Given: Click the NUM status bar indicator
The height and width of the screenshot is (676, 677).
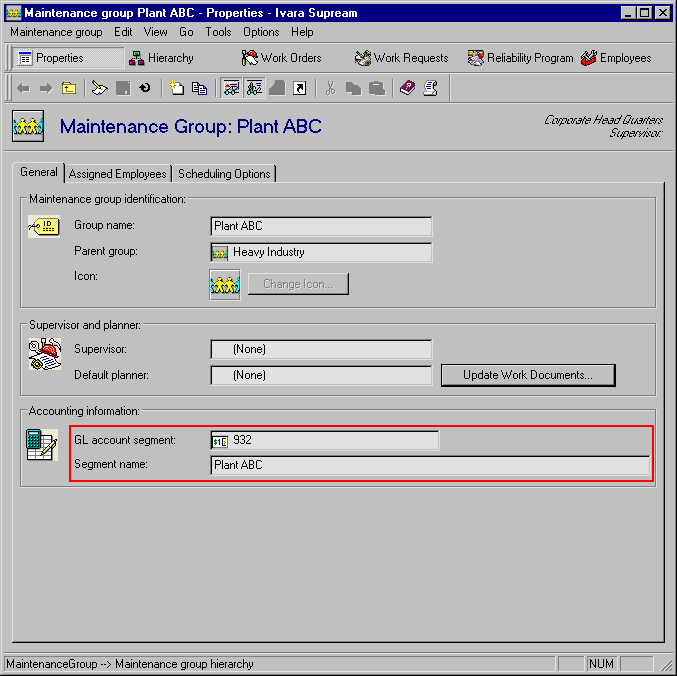Looking at the screenshot, I should point(601,663).
